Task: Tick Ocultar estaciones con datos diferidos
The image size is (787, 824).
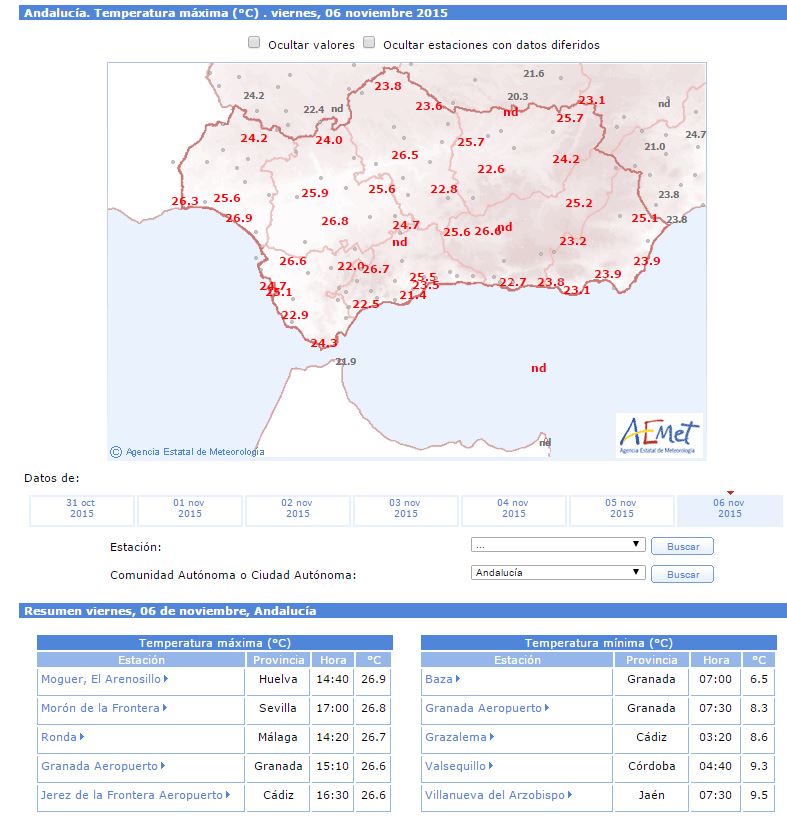Action: tap(369, 43)
